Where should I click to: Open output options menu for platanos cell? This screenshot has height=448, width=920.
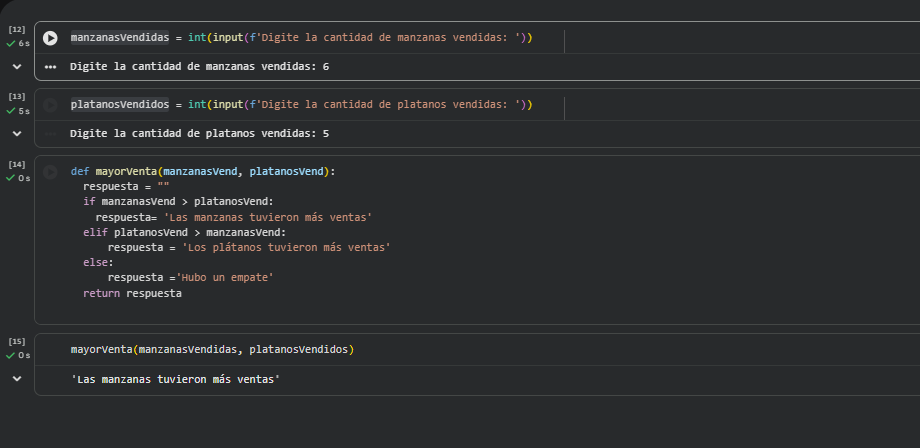click(x=50, y=133)
